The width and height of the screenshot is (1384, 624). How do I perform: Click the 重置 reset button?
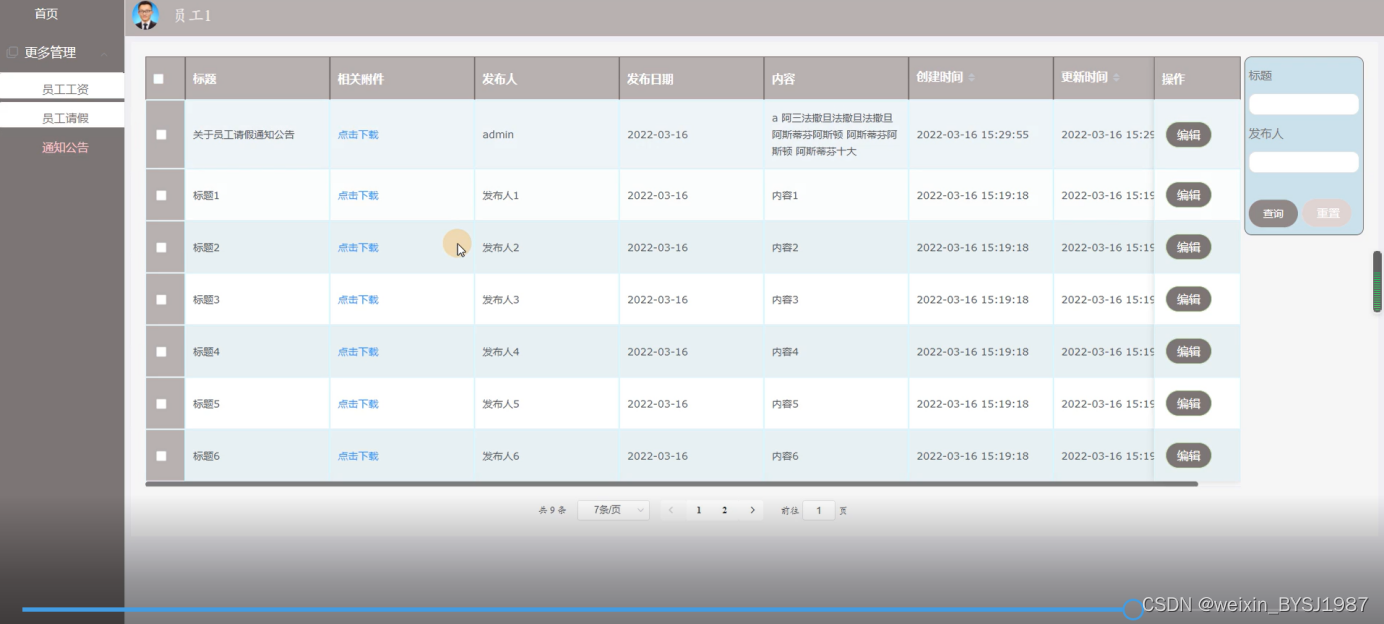(x=1327, y=213)
